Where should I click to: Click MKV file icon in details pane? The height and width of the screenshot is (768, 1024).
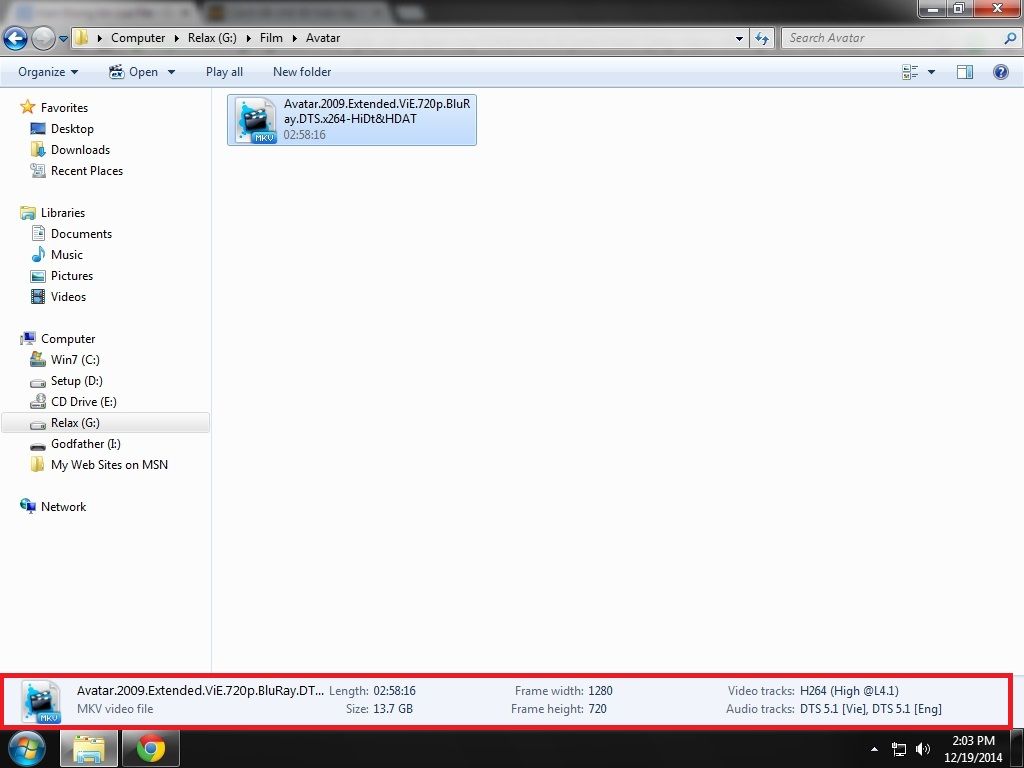coord(41,701)
